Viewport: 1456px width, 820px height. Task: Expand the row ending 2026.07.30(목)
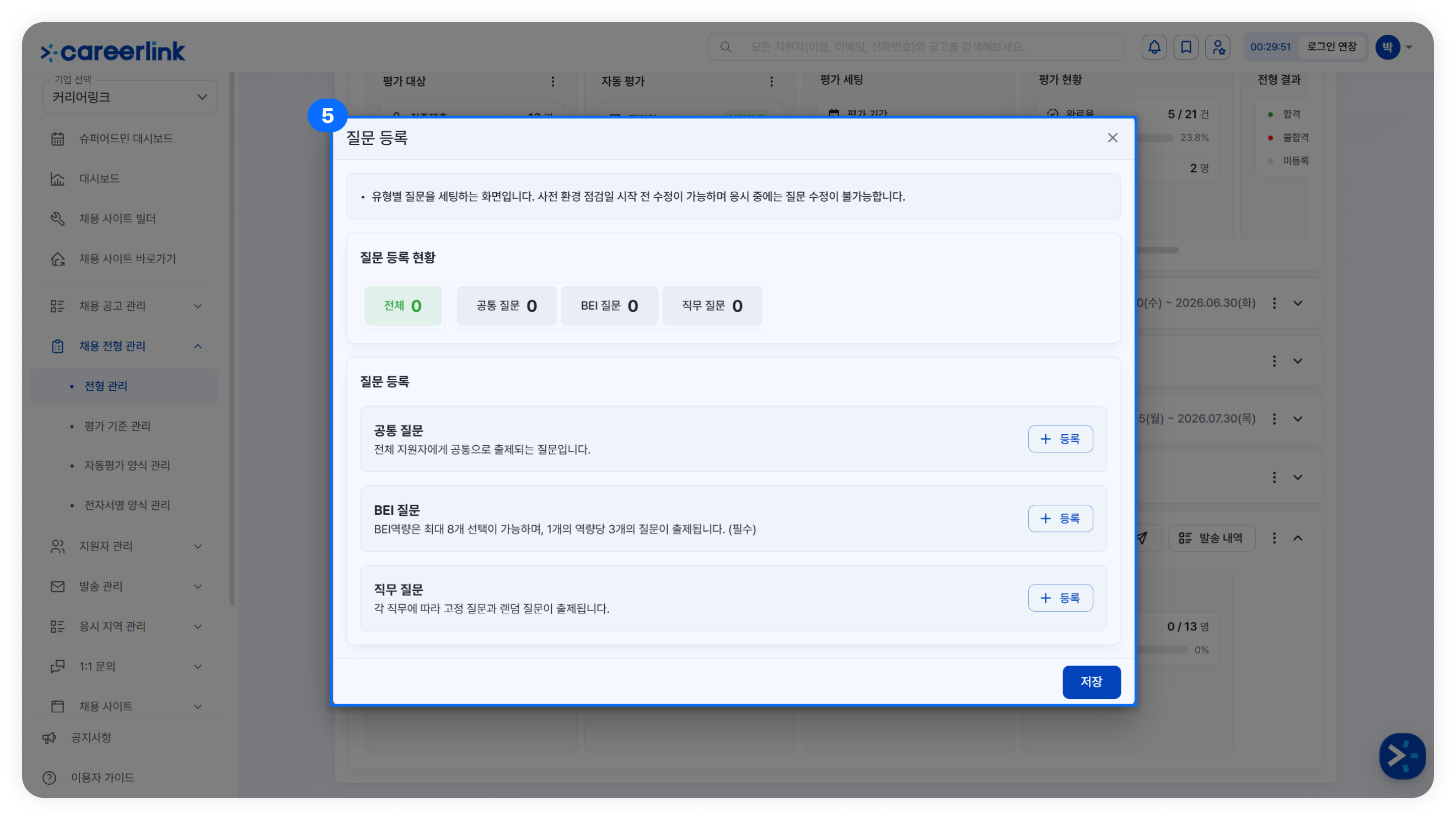coord(1298,419)
